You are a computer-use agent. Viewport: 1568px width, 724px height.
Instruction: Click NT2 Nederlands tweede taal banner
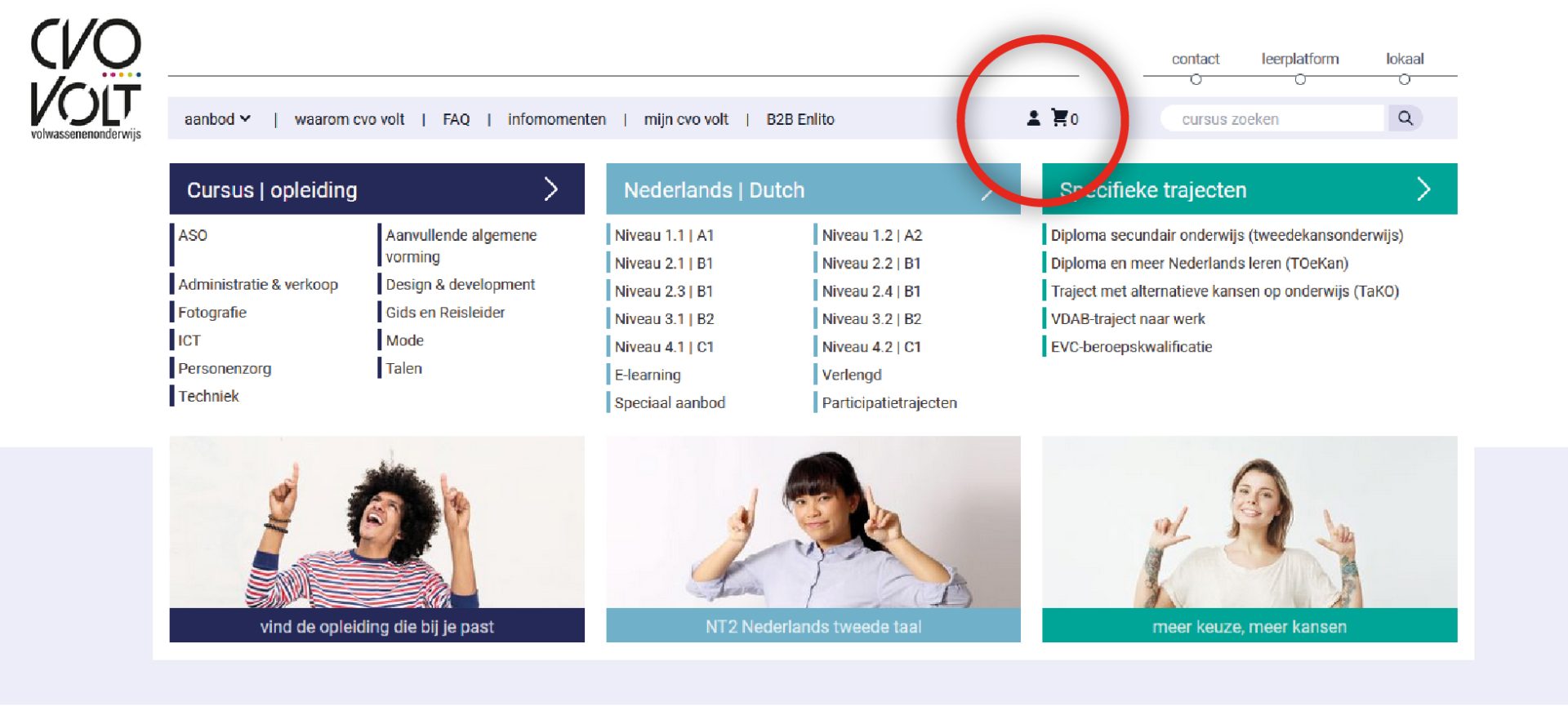tap(813, 626)
